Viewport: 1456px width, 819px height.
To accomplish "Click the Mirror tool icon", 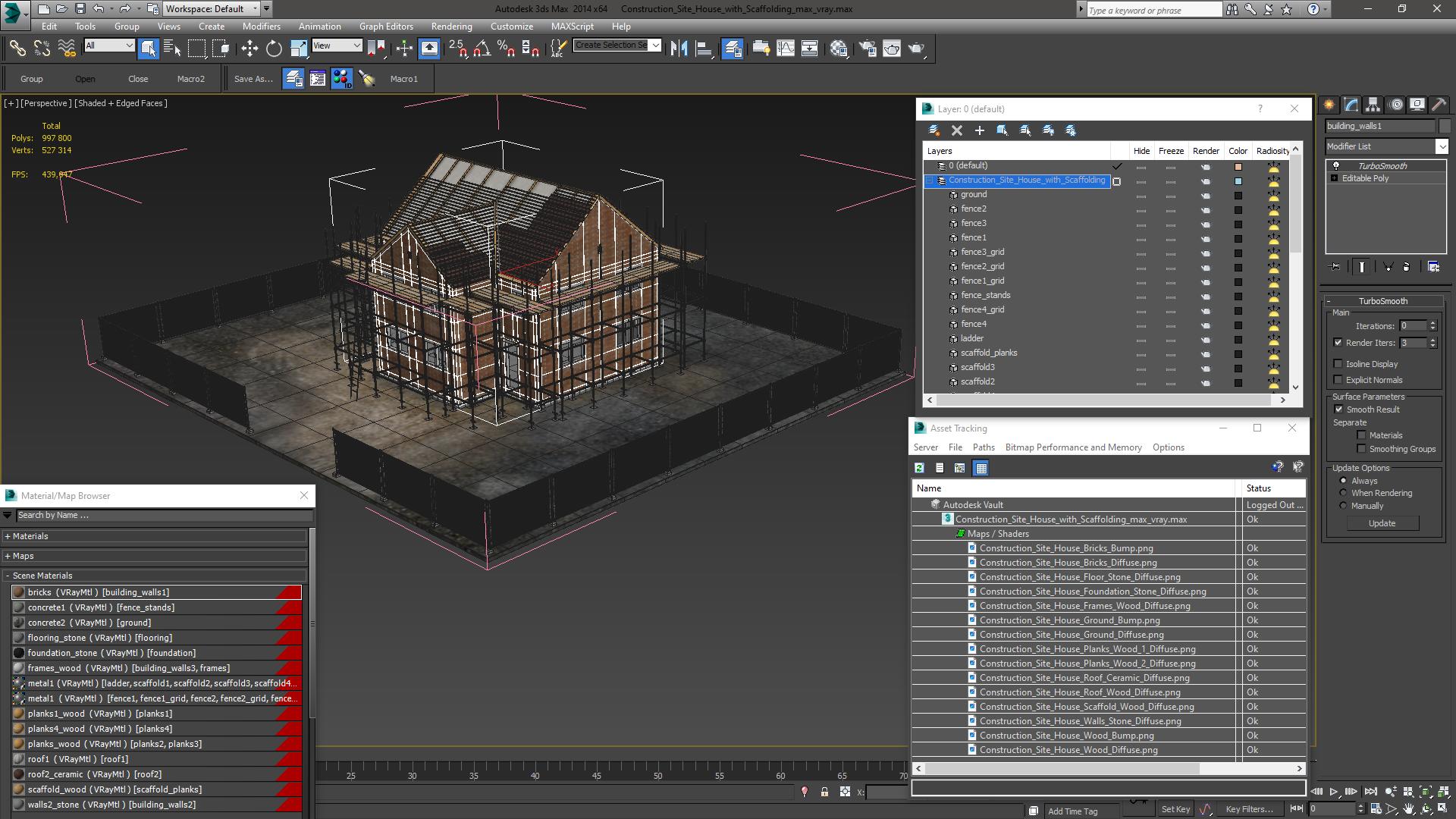I will click(679, 49).
